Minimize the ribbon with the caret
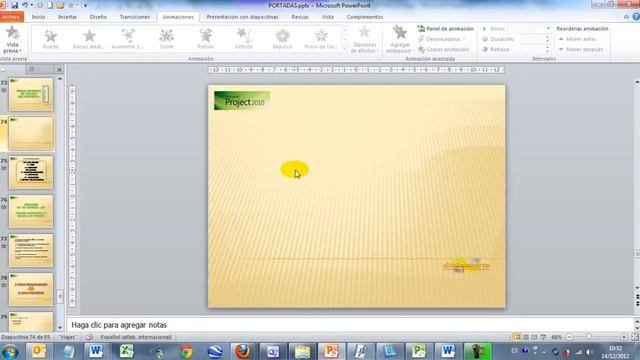640x360 pixels. pos(626,17)
